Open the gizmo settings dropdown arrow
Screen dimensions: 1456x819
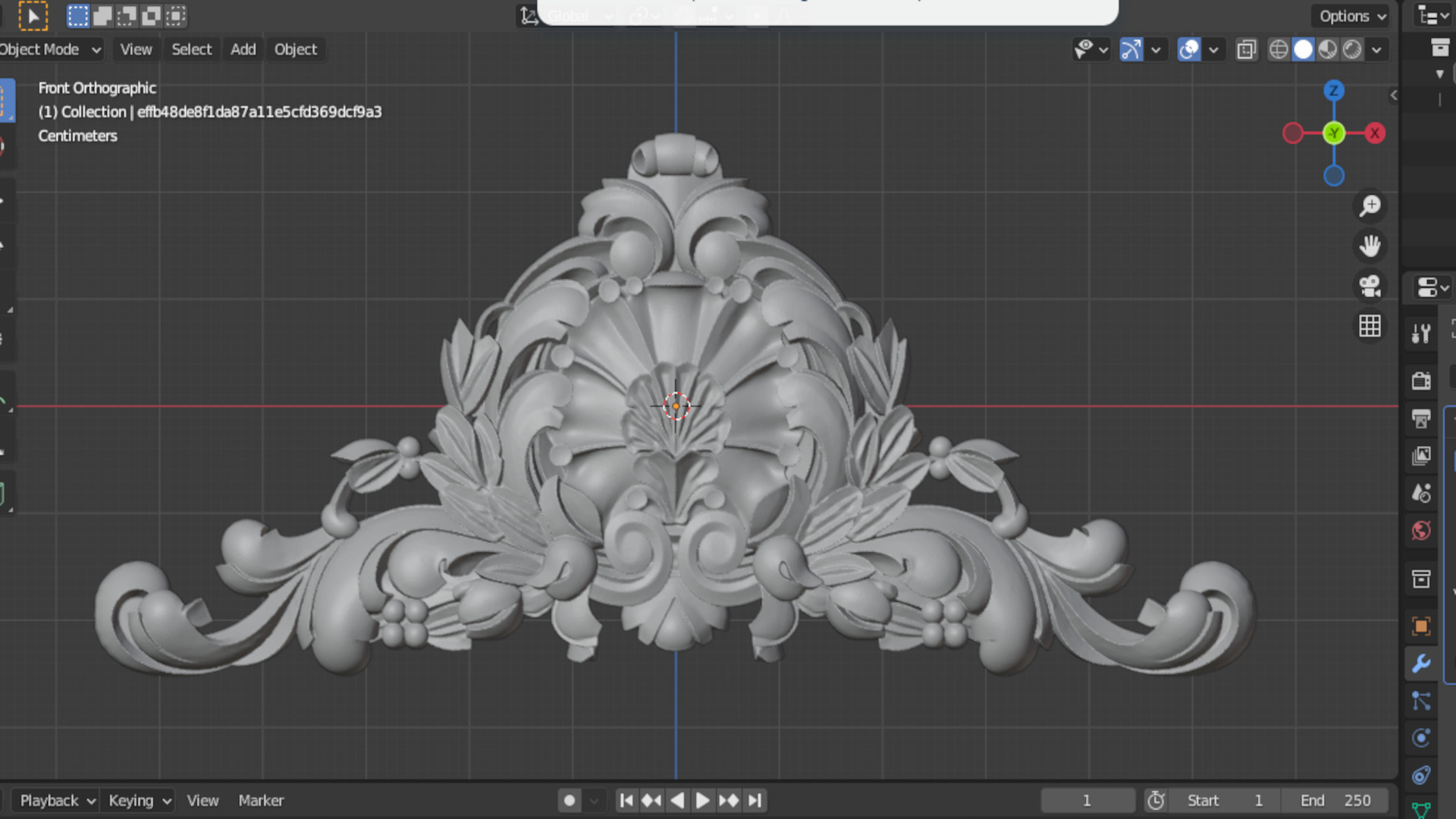[1156, 49]
